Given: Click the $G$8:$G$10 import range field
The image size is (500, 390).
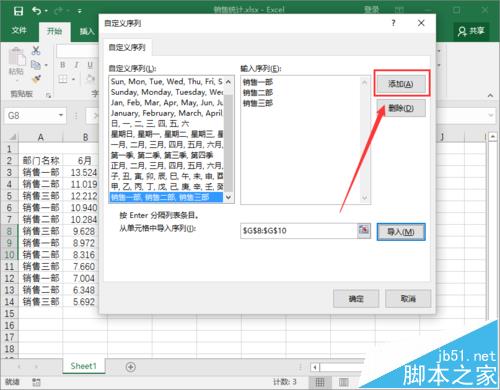Looking at the screenshot, I should pyautogui.click(x=299, y=230).
